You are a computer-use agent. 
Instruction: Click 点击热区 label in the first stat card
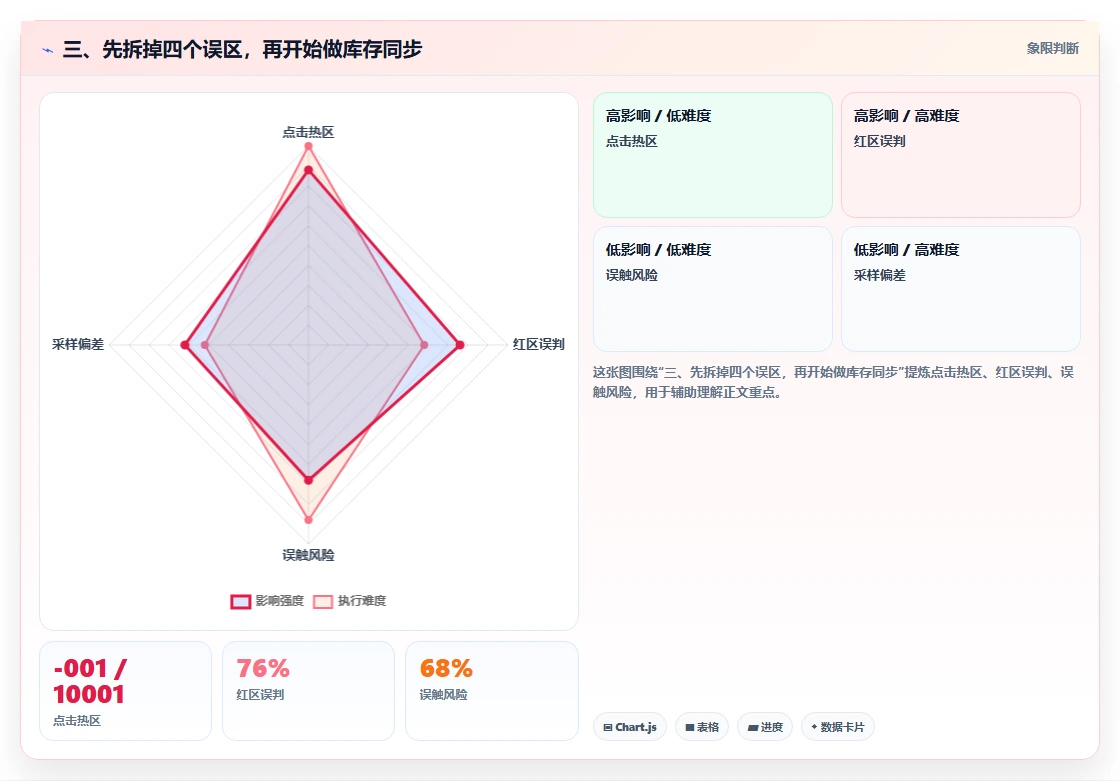(x=77, y=720)
